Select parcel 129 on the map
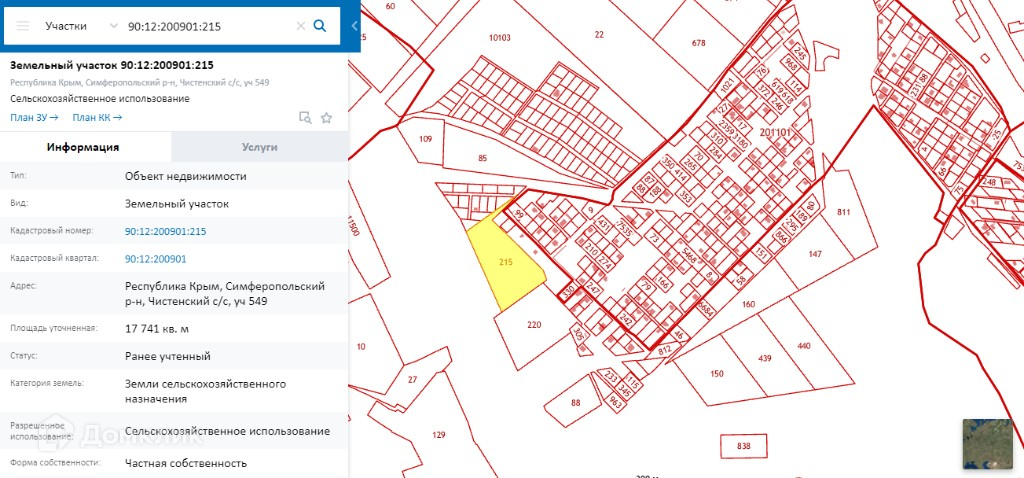 439,435
